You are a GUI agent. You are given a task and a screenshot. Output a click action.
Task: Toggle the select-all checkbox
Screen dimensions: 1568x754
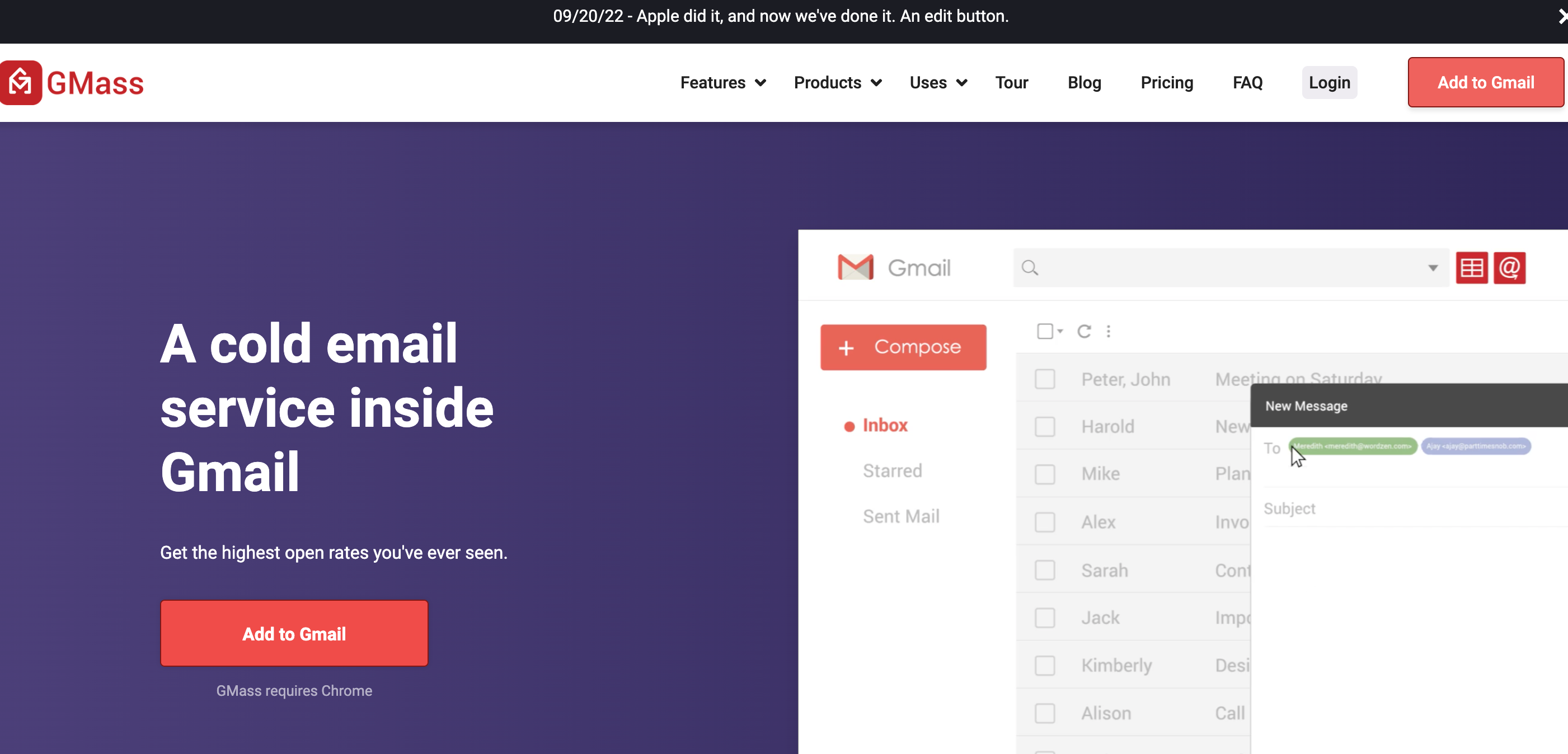(x=1045, y=331)
